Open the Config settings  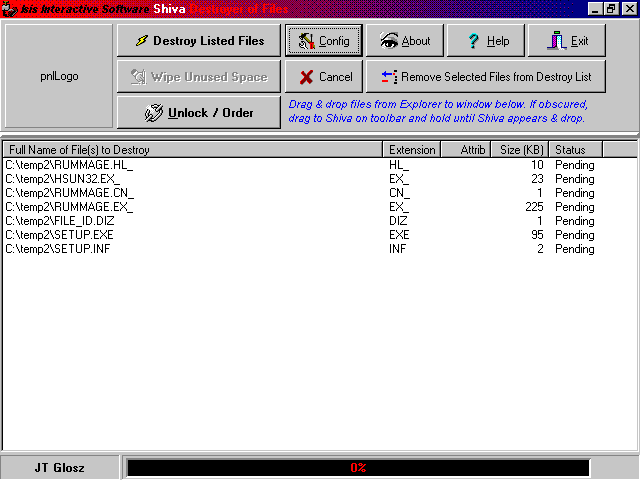(323, 41)
